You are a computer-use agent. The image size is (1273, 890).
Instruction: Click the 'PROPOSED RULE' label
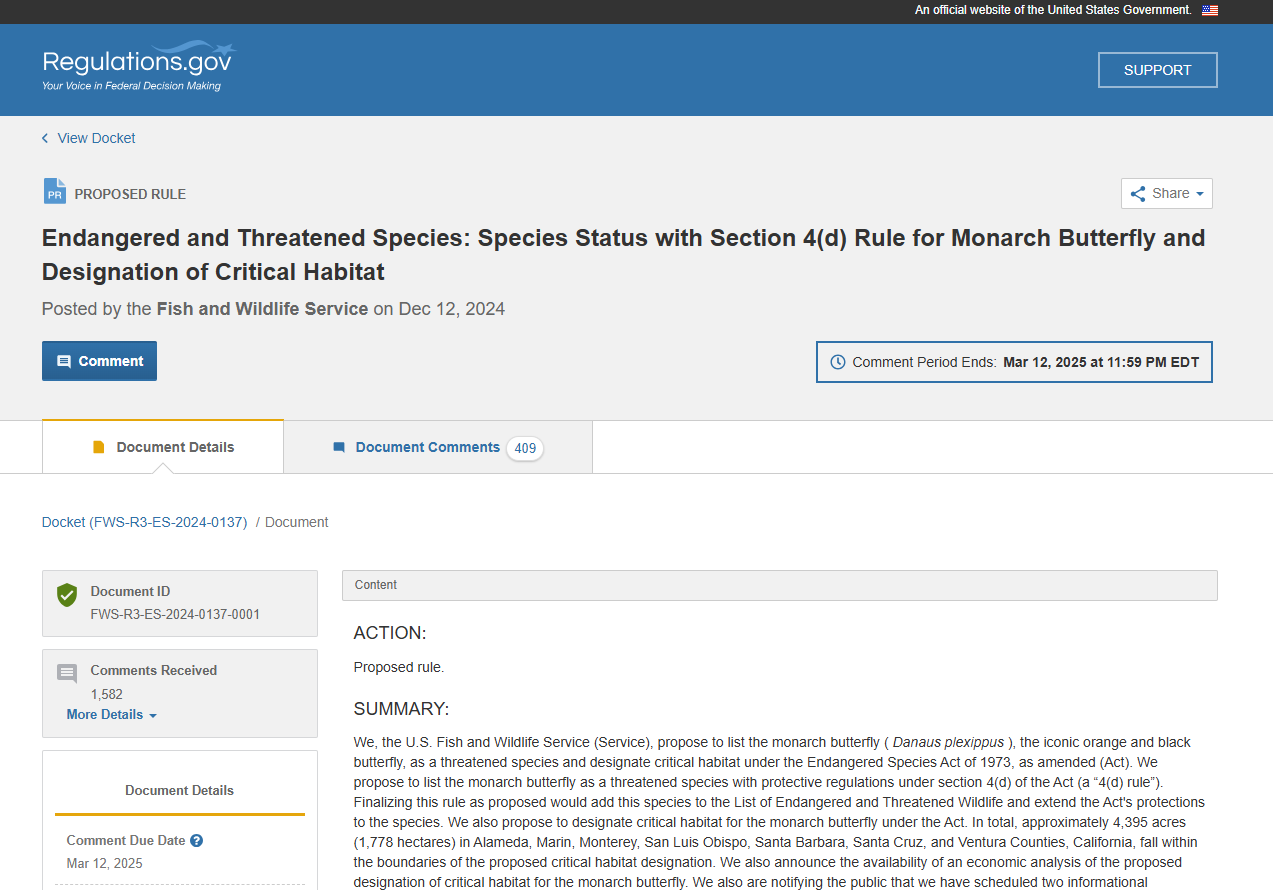[130, 194]
